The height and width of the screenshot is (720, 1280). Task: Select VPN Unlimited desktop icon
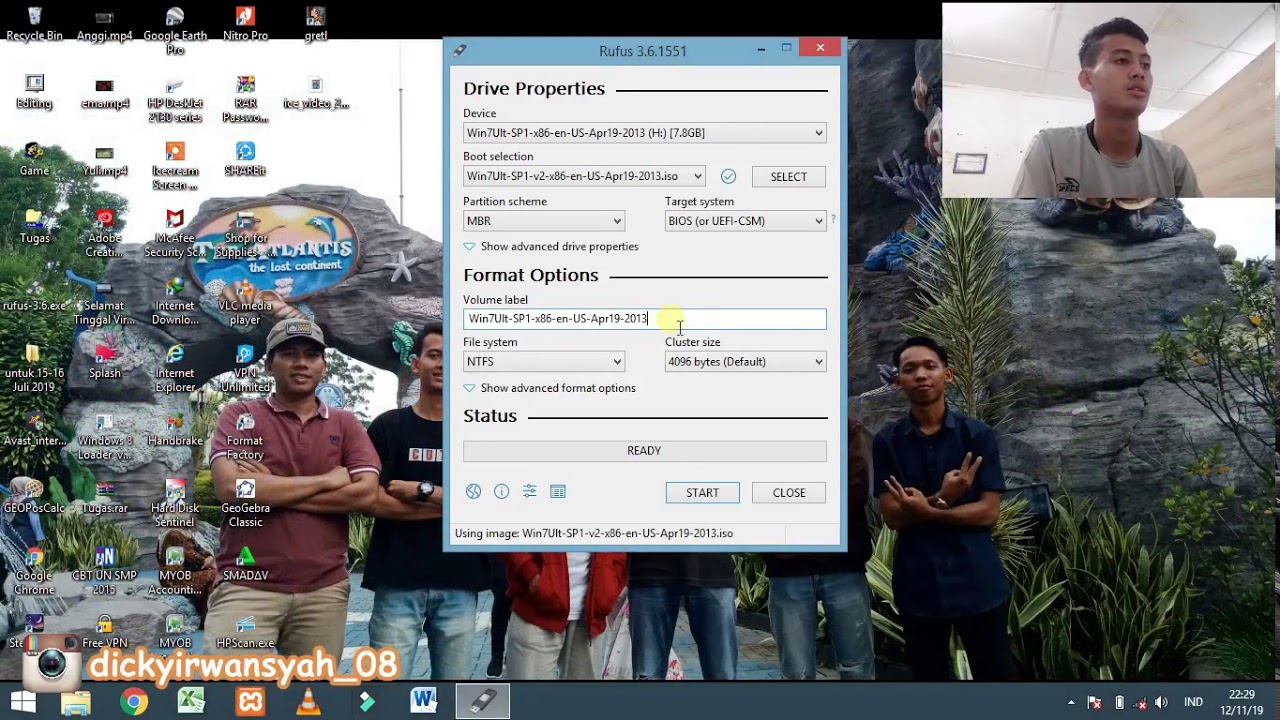[245, 369]
